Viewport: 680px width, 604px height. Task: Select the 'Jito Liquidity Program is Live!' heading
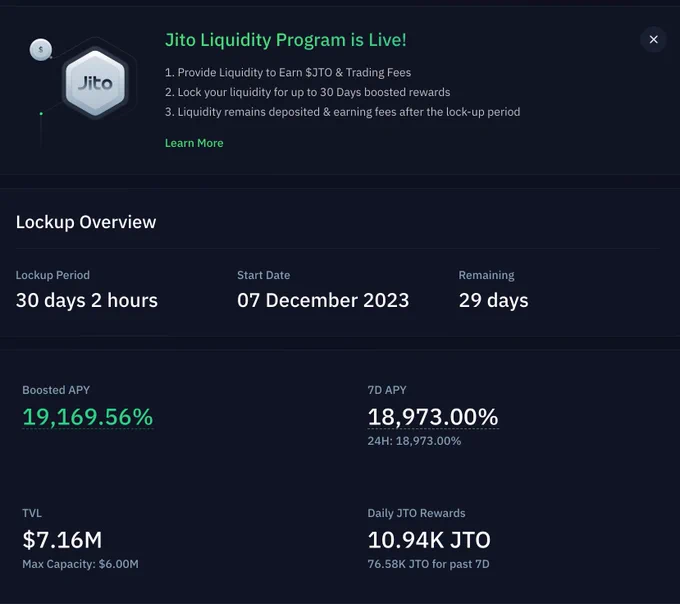click(286, 40)
